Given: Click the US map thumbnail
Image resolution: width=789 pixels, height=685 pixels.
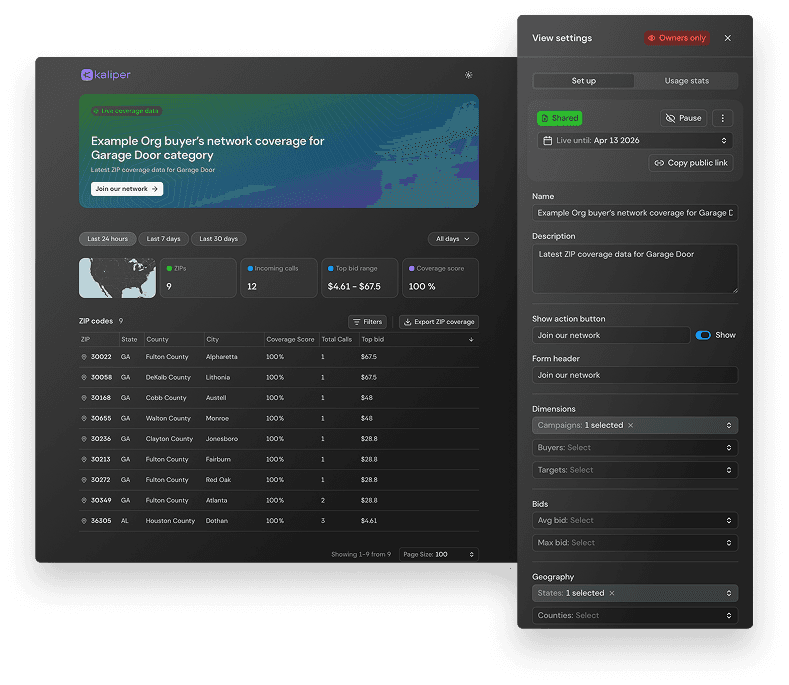Looking at the screenshot, I should (117, 278).
